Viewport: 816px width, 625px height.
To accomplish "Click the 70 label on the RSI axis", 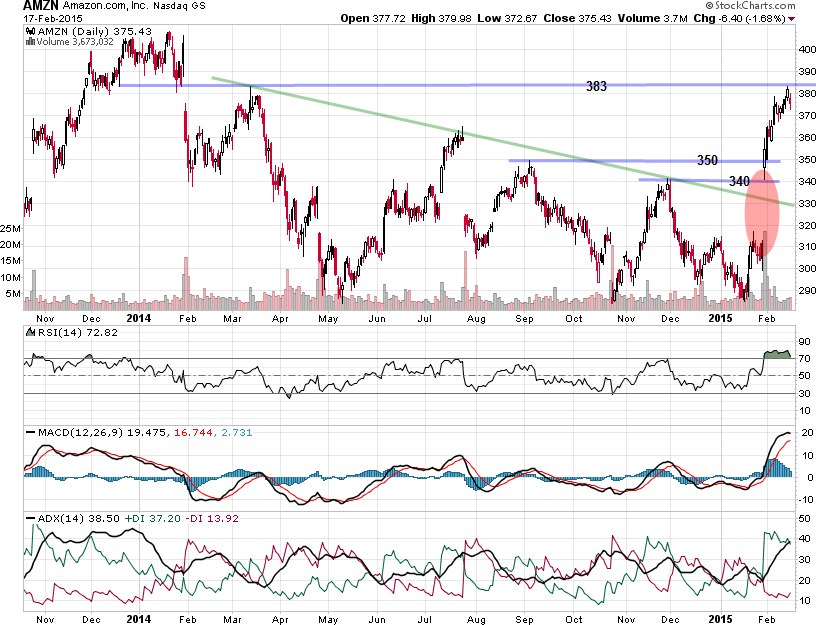I will click(804, 359).
